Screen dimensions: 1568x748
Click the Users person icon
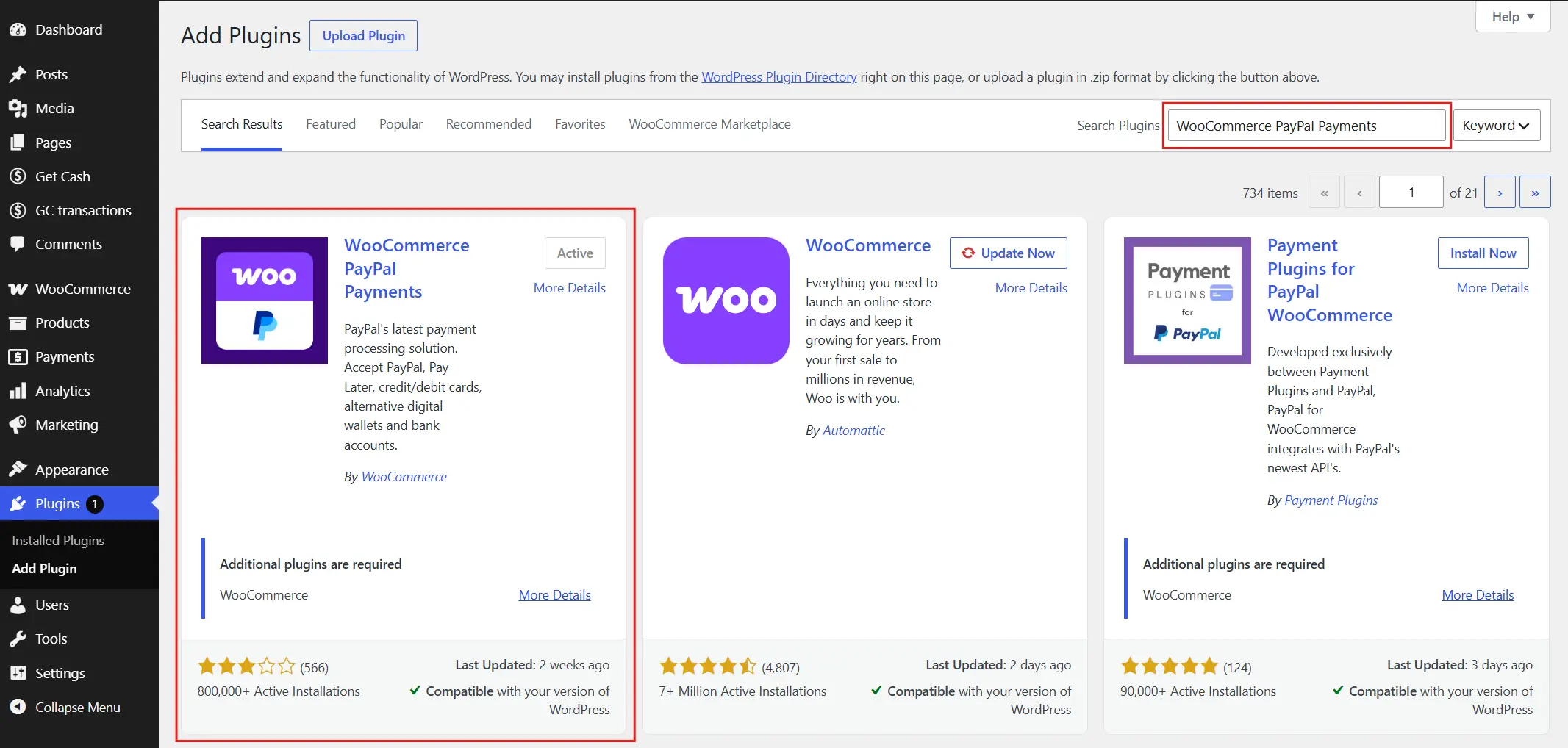coord(18,605)
